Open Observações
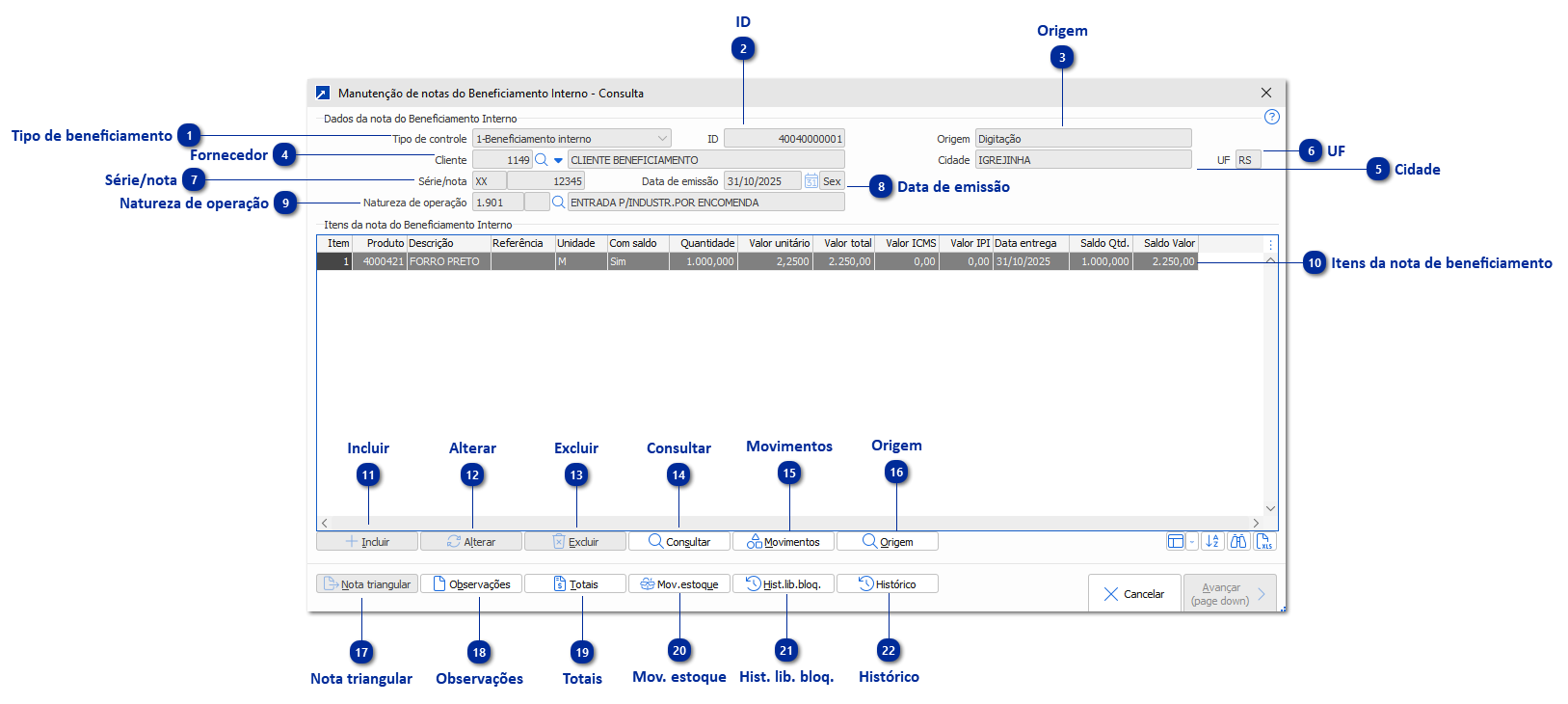The image size is (1568, 704). [471, 584]
